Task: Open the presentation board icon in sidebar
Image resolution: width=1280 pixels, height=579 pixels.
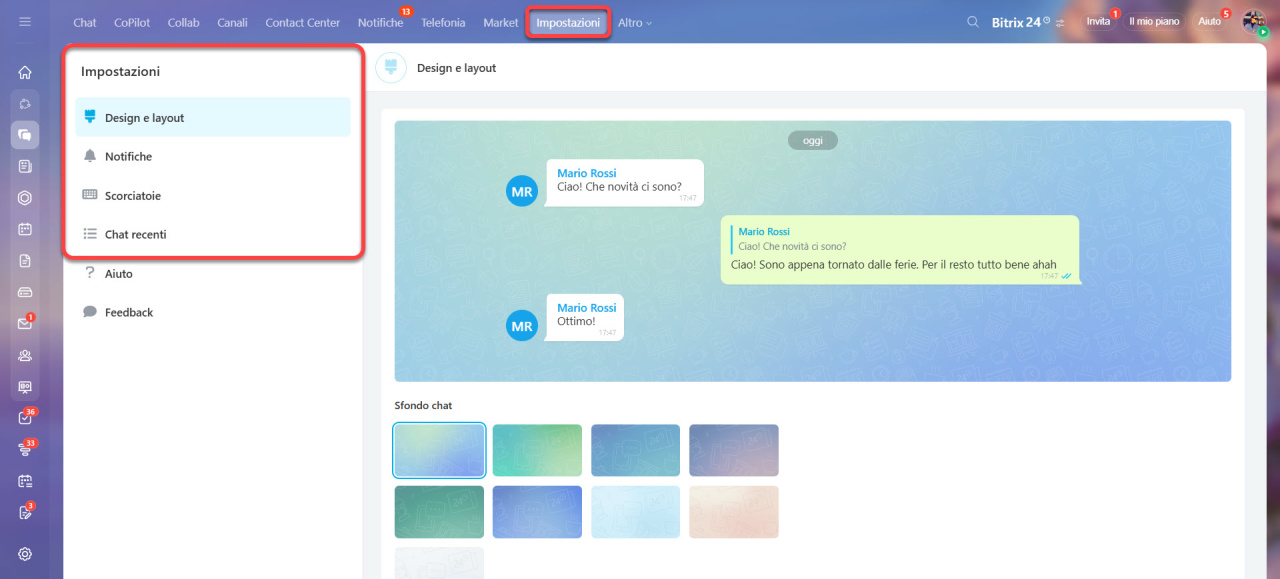Action: tap(25, 386)
